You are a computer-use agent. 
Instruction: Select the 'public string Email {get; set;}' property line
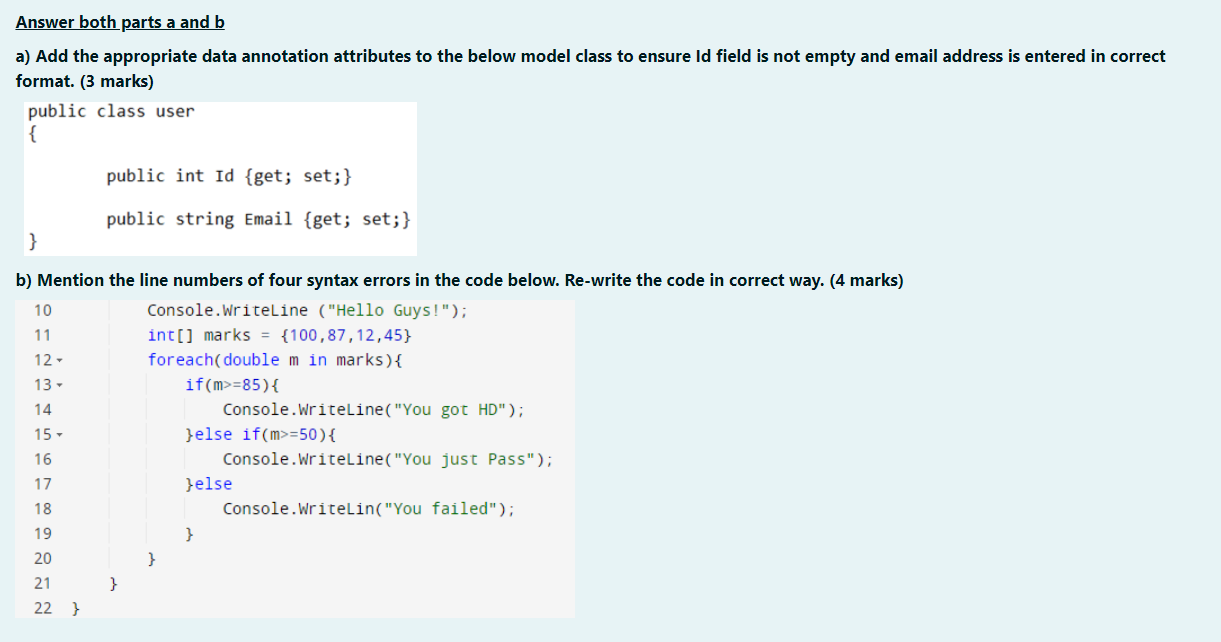[260, 219]
